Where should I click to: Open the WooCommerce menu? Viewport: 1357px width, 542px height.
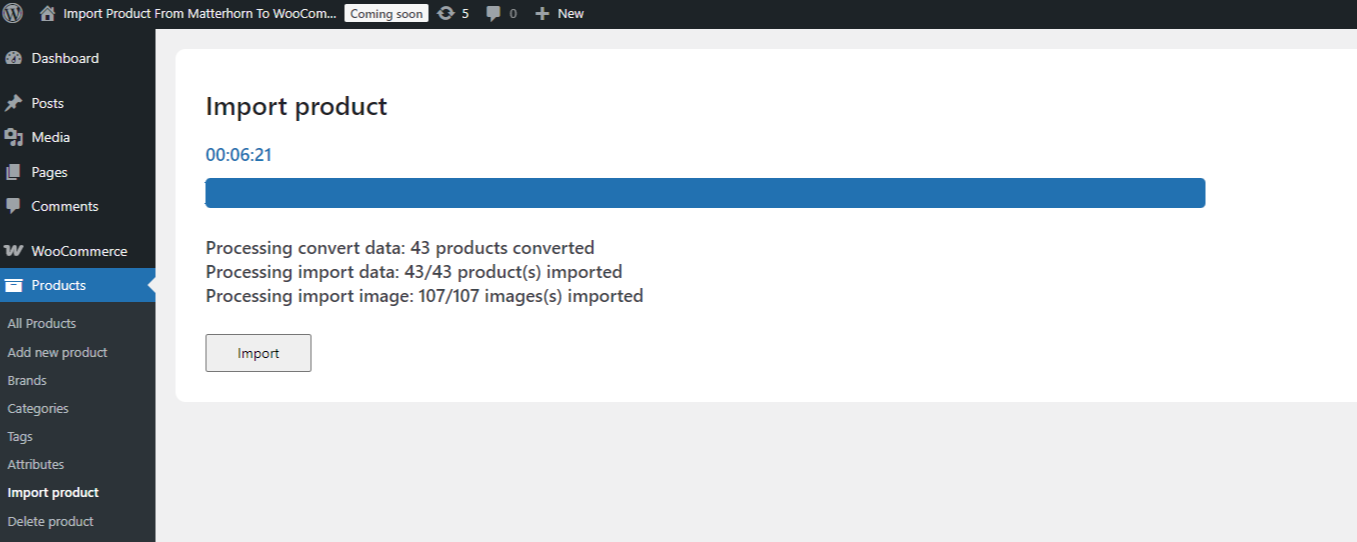click(x=77, y=251)
